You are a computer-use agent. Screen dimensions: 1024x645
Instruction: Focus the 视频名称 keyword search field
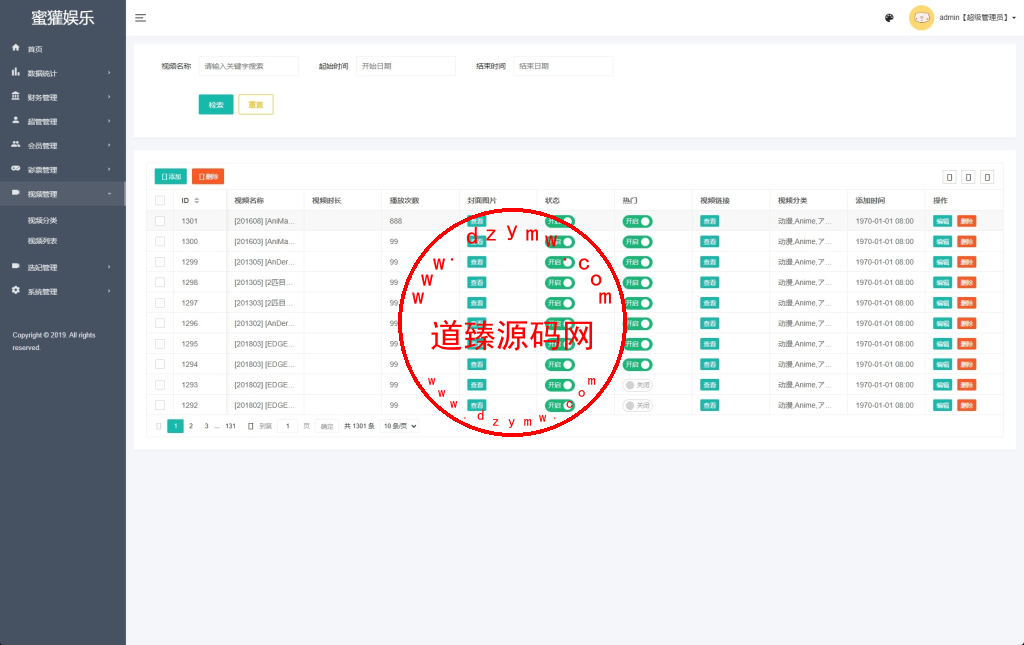pyautogui.click(x=249, y=66)
